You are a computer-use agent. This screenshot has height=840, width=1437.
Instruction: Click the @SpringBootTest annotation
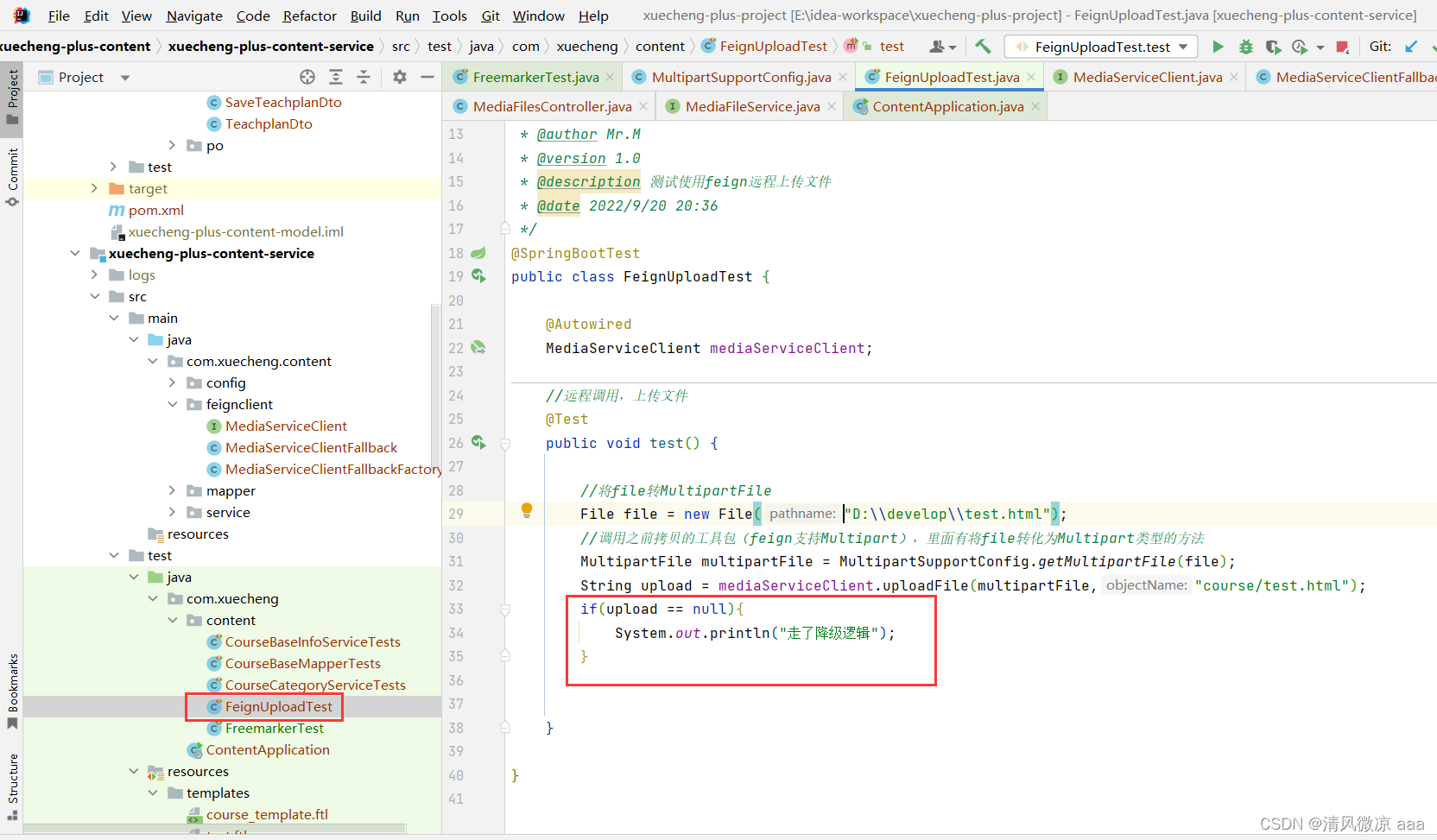point(575,253)
